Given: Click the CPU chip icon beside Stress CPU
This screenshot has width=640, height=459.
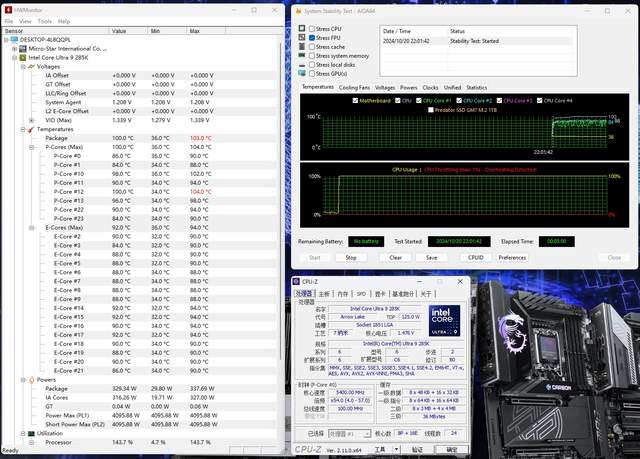Looking at the screenshot, I should tap(302, 28).
